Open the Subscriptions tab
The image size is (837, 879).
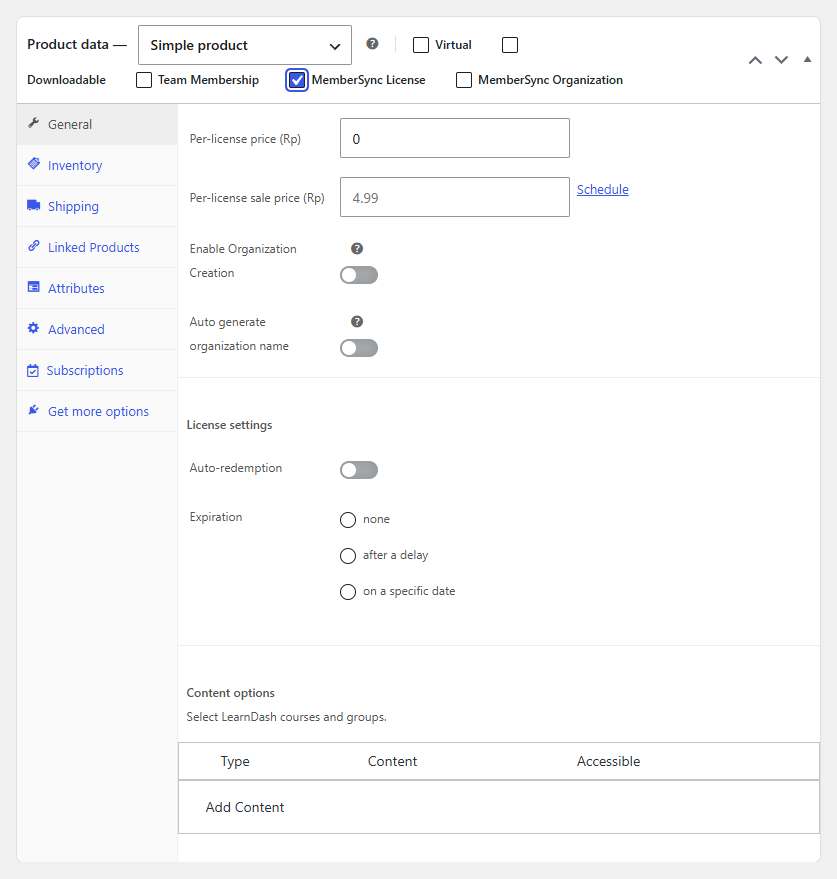97,370
